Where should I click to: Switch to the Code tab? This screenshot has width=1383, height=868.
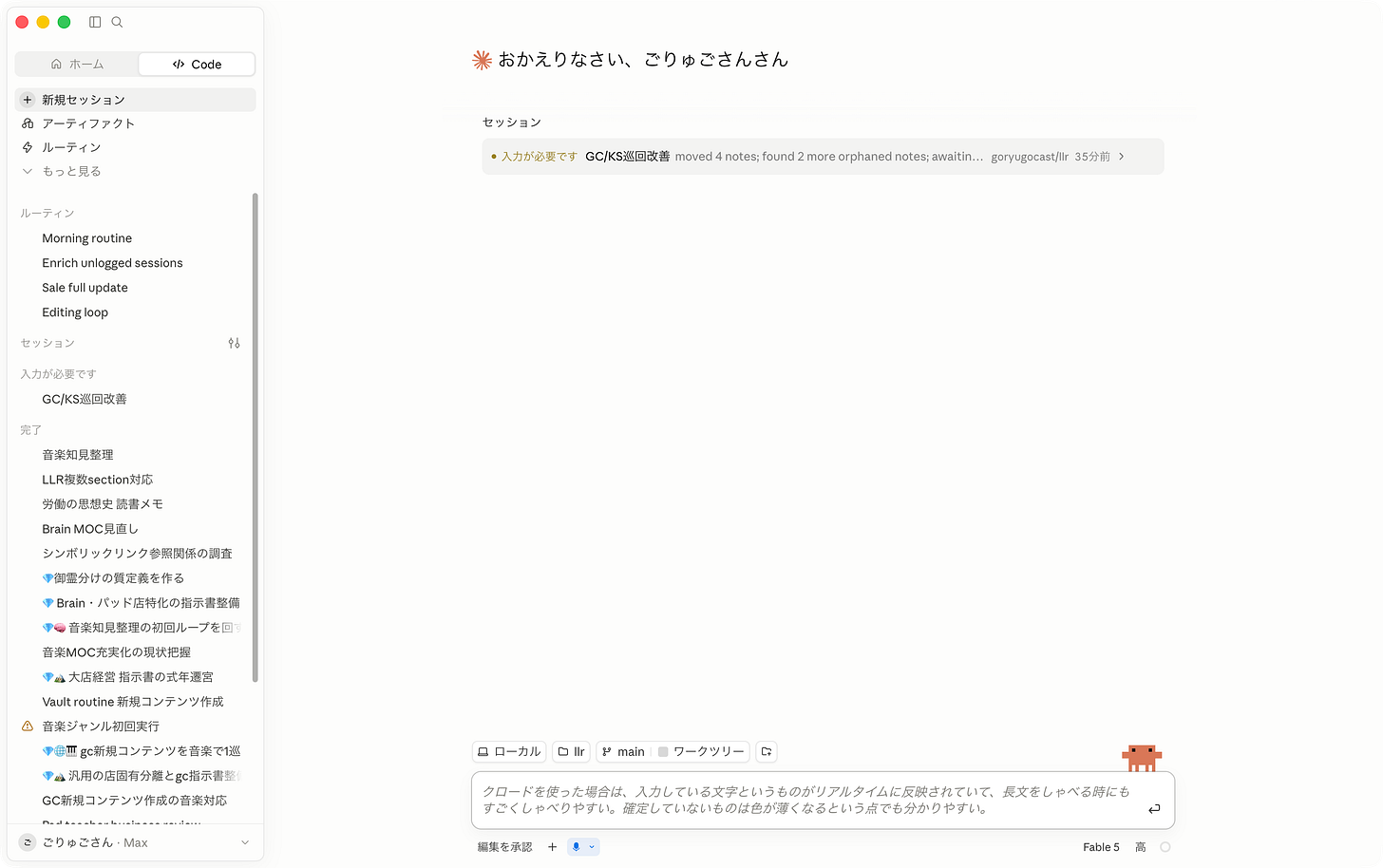pyautogui.click(x=197, y=64)
